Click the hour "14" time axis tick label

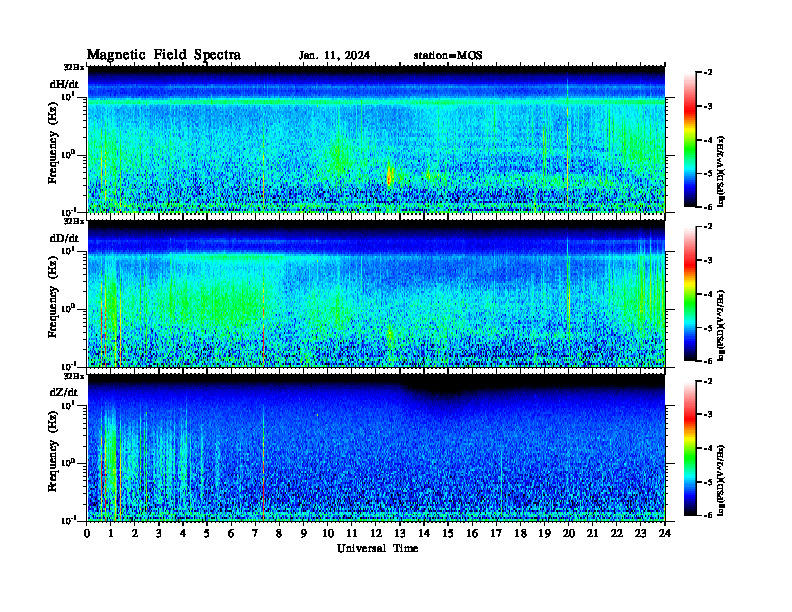[424, 534]
